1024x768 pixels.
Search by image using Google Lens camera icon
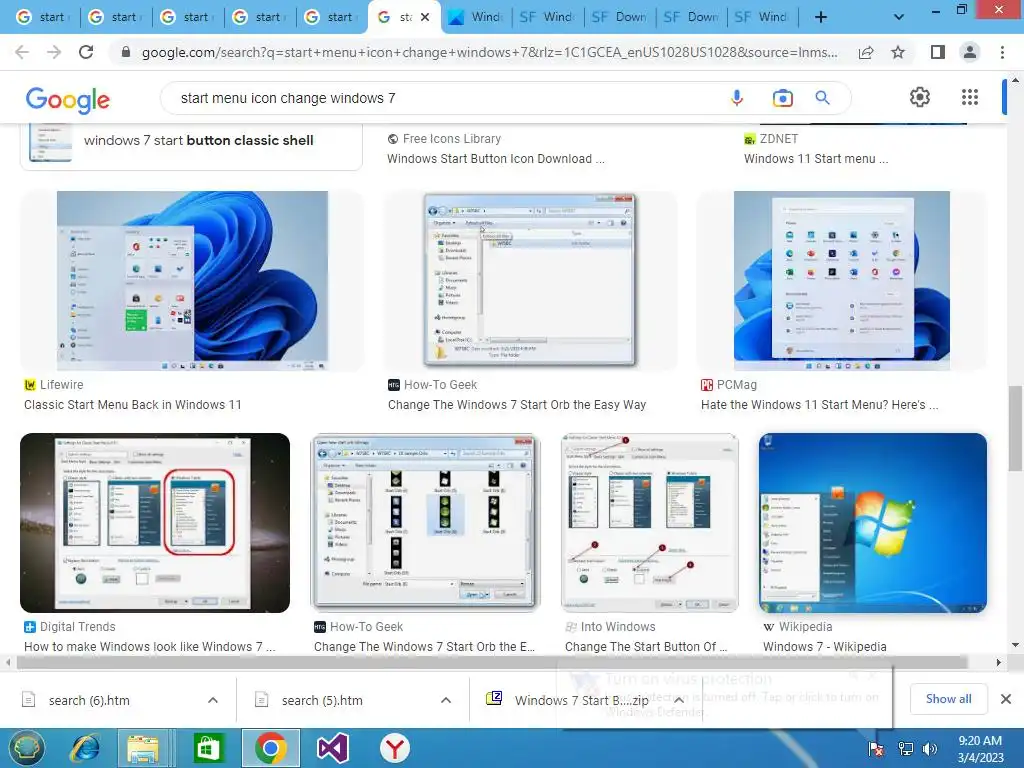pyautogui.click(x=782, y=98)
